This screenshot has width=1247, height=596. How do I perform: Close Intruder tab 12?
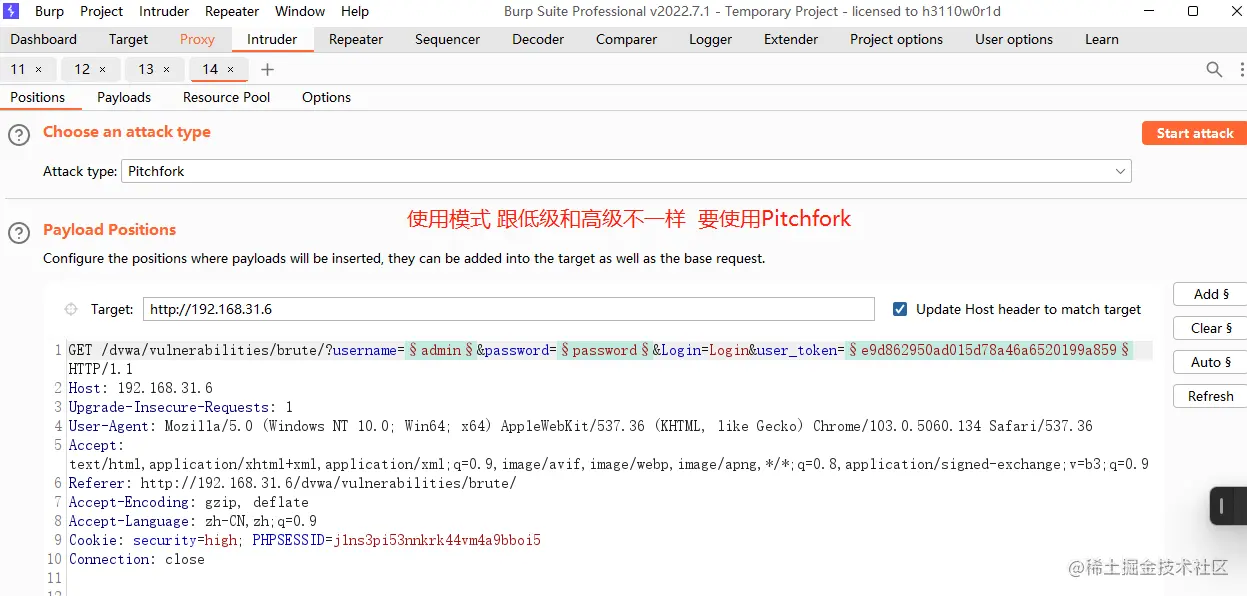[102, 69]
